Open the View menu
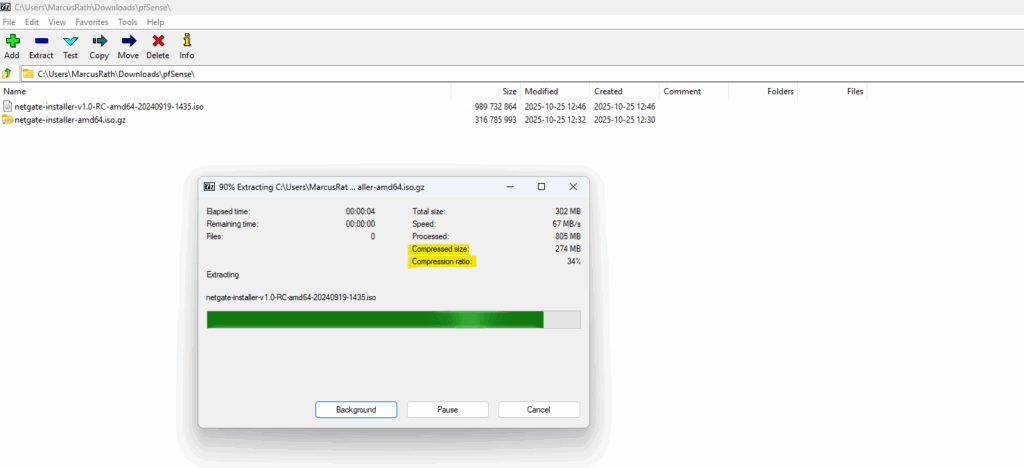Viewport: 1024px width, 468px height. (57, 22)
